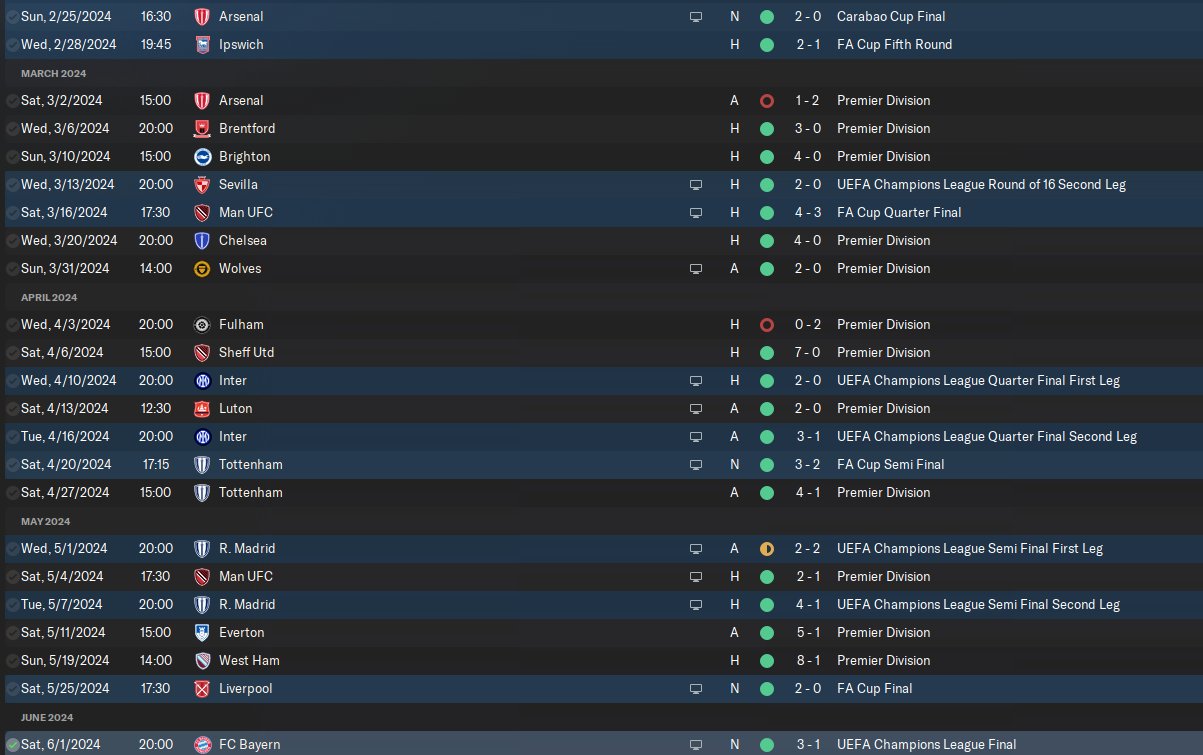Image resolution: width=1203 pixels, height=755 pixels.
Task: Click the Wolves club crest
Action: tap(202, 268)
